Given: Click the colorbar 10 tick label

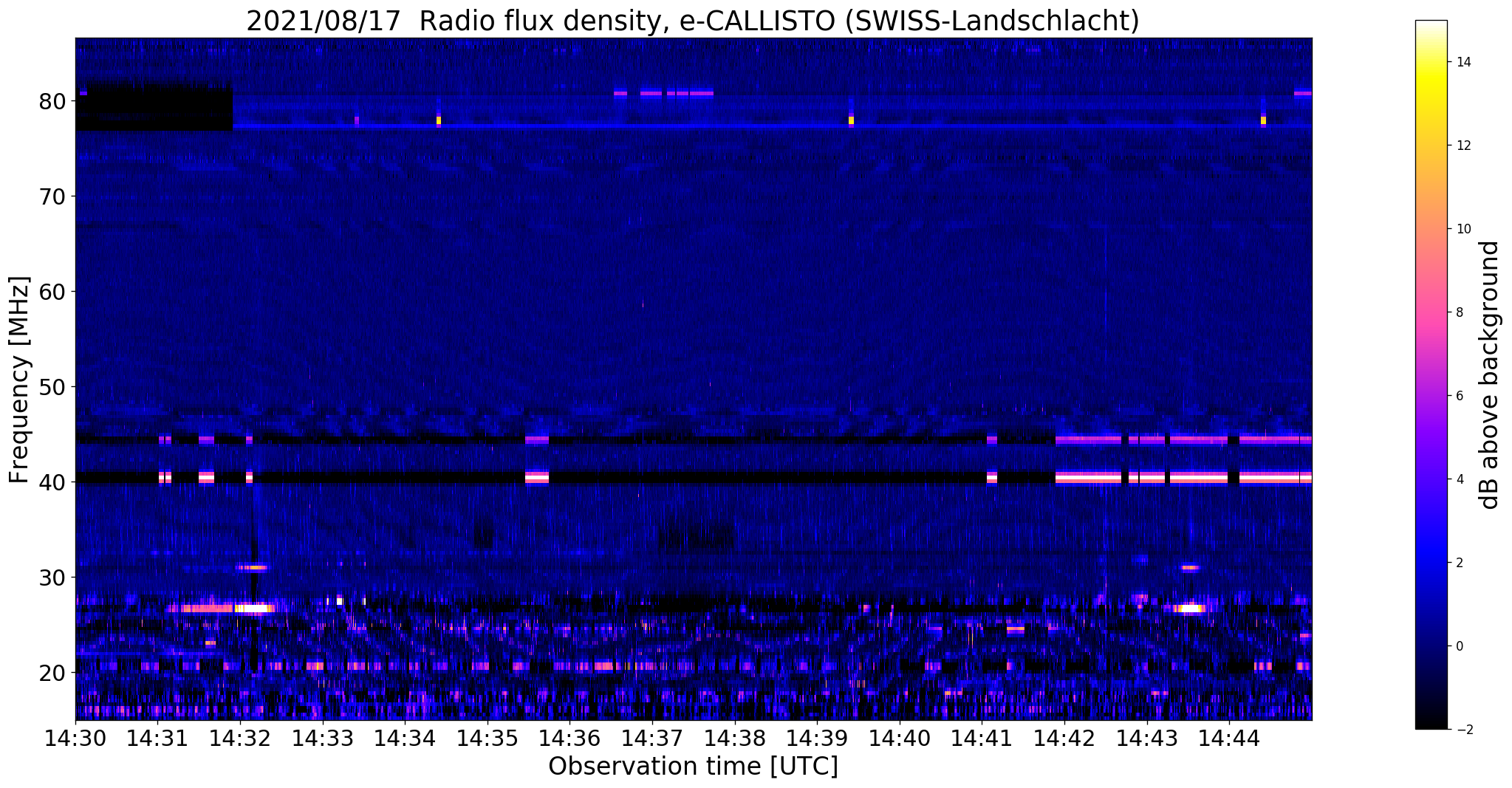Looking at the screenshot, I should [1464, 229].
